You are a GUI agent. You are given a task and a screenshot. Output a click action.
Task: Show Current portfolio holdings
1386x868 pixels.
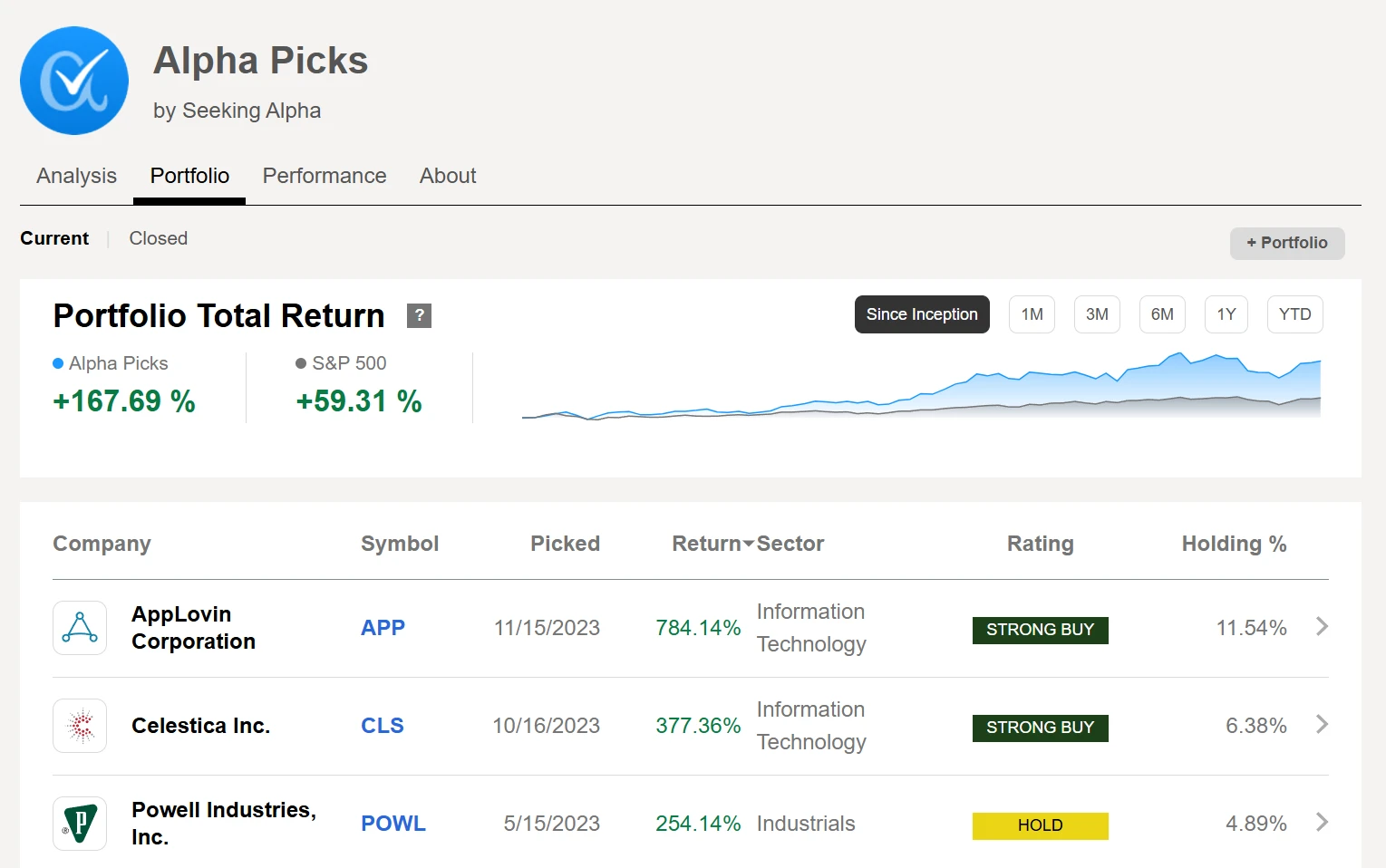54,238
